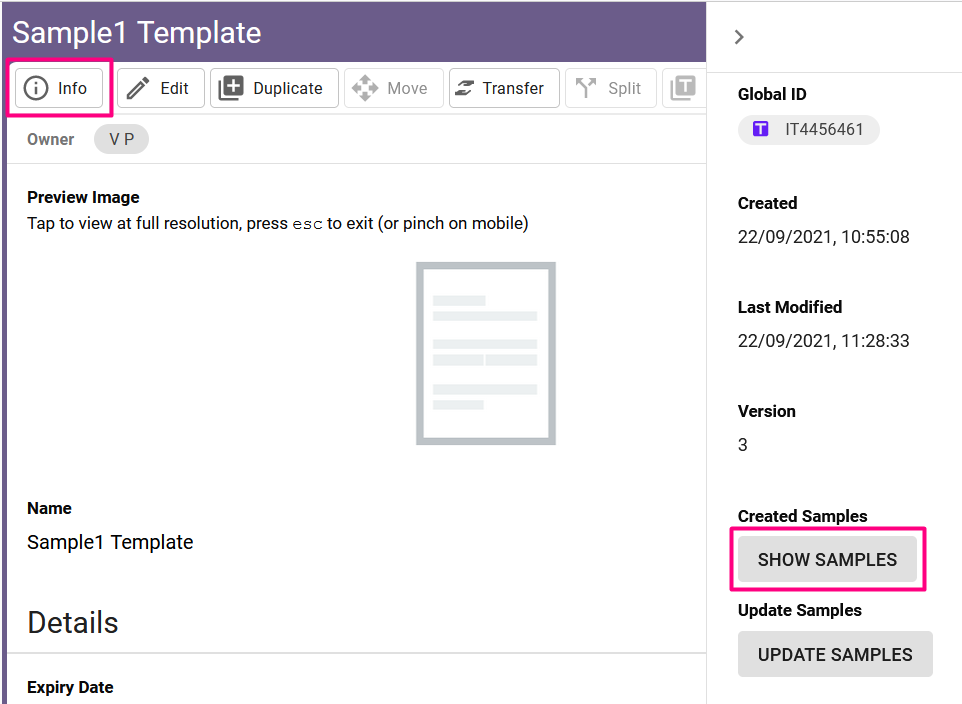The height and width of the screenshot is (704, 962).
Task: Open the Info panel button
Action: pyautogui.click(x=59, y=88)
